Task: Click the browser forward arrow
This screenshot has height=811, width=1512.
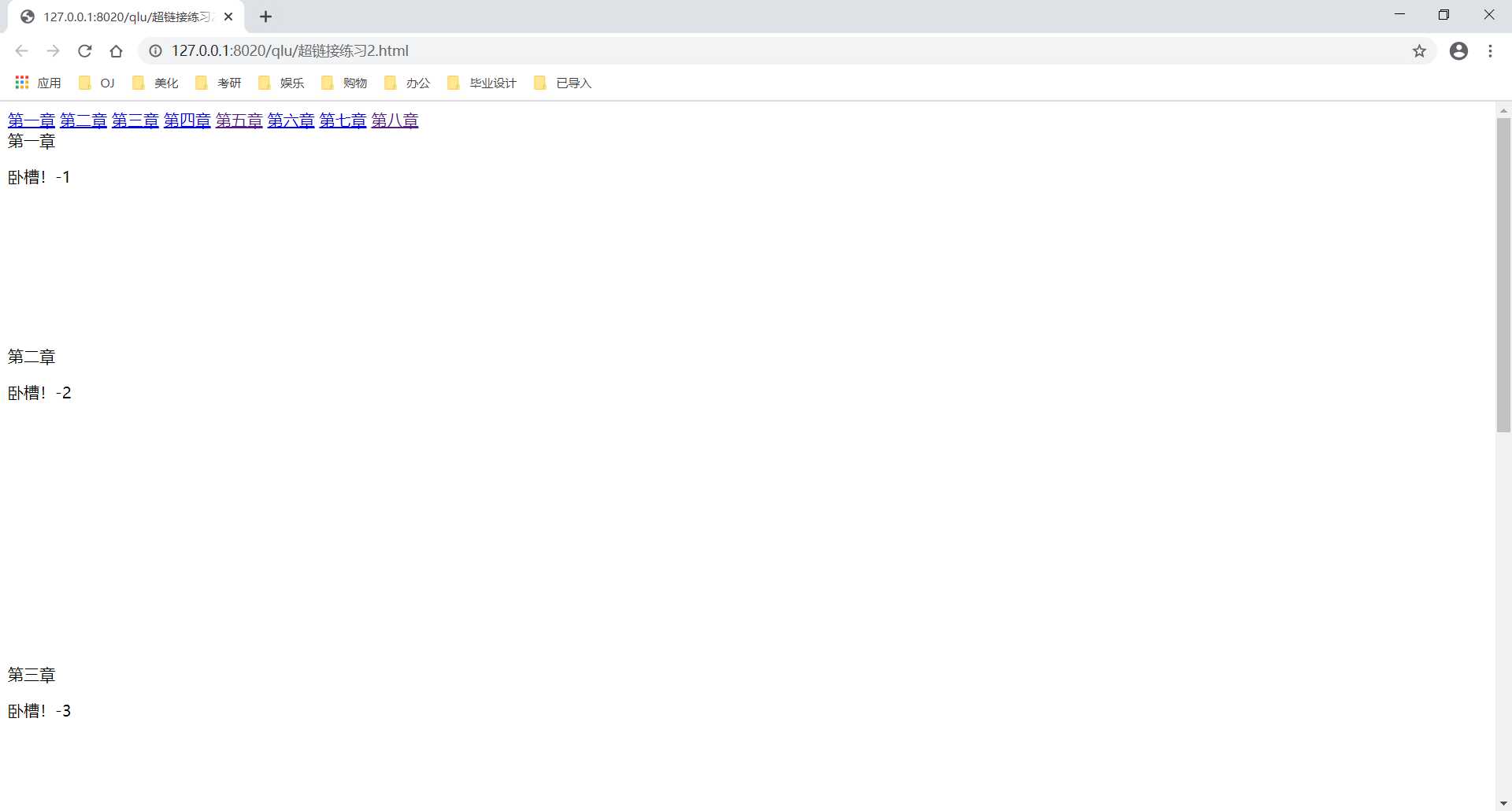Action: tap(53, 51)
